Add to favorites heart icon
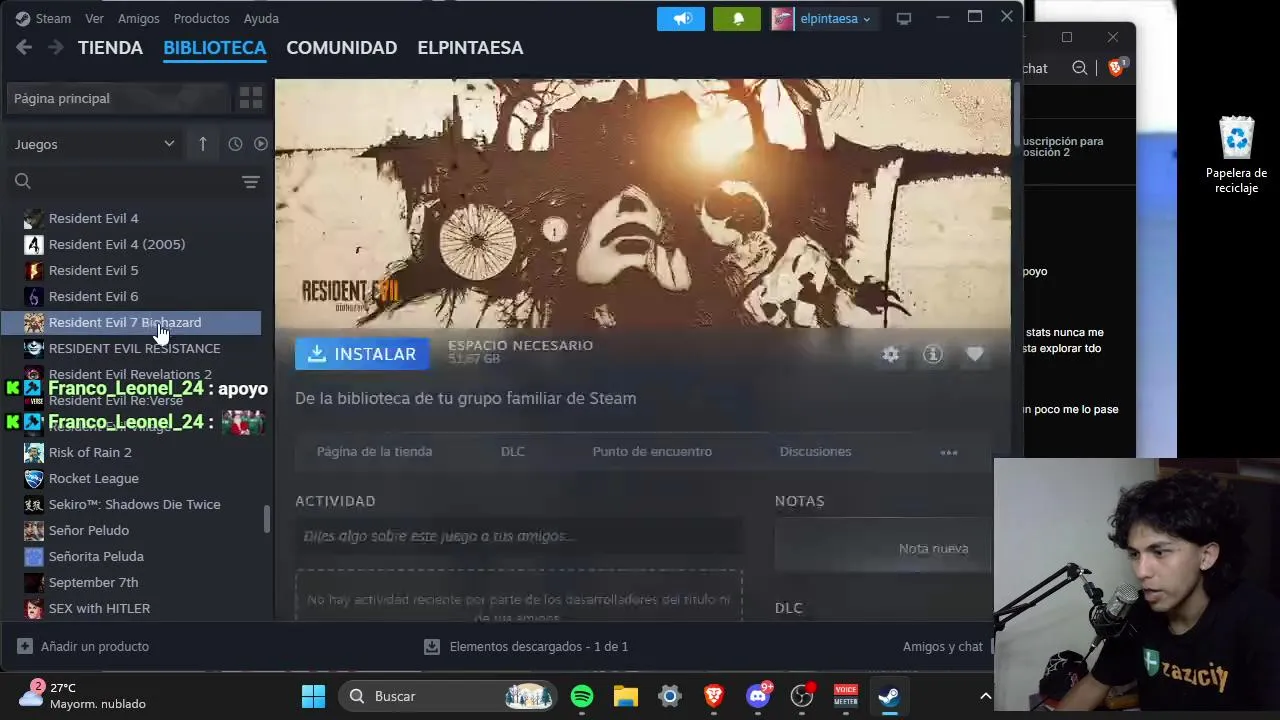The height and width of the screenshot is (720, 1280). pos(974,355)
